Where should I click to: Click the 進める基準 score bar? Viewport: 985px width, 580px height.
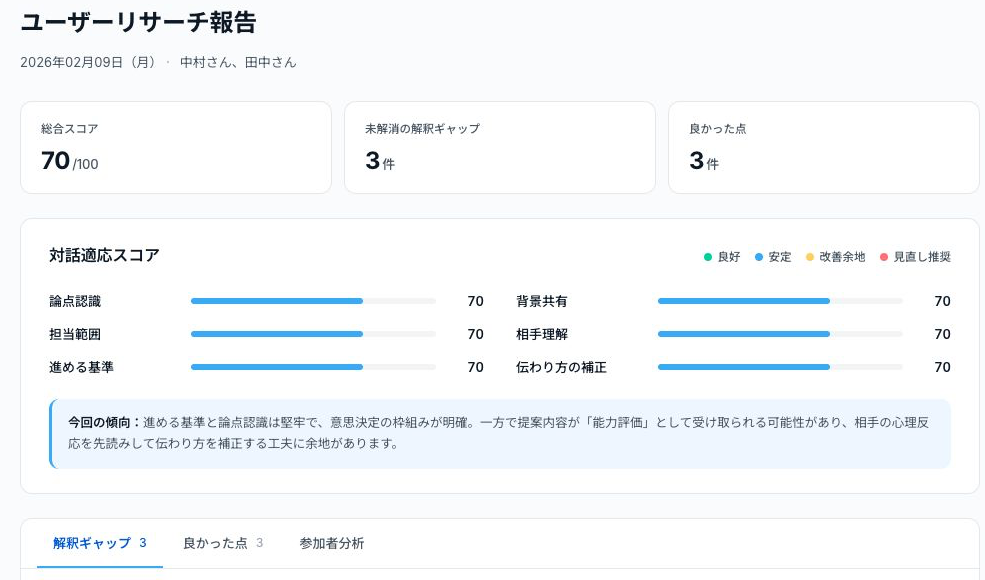click(313, 367)
